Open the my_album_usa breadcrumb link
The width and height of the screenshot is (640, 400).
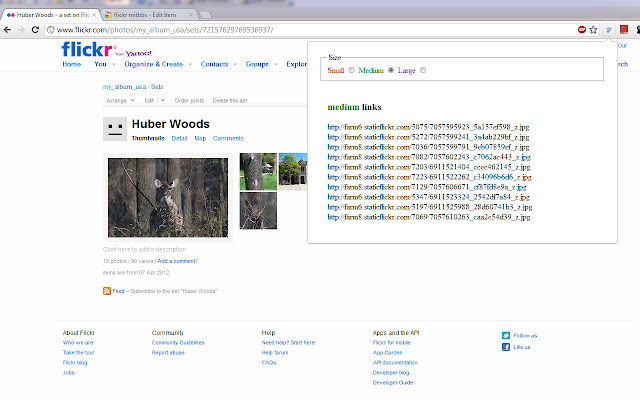[x=124, y=87]
